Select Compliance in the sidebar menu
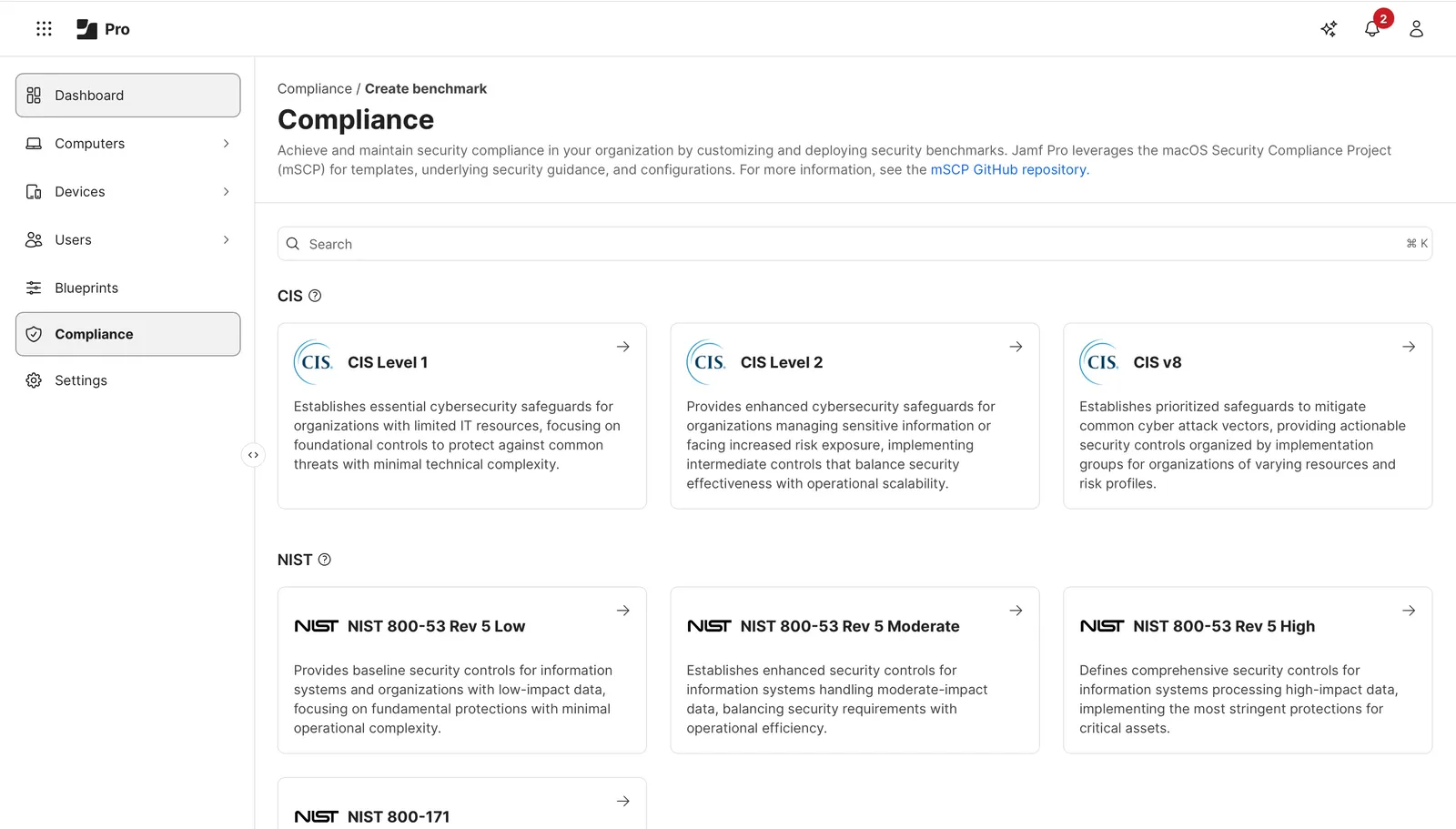 [x=94, y=334]
